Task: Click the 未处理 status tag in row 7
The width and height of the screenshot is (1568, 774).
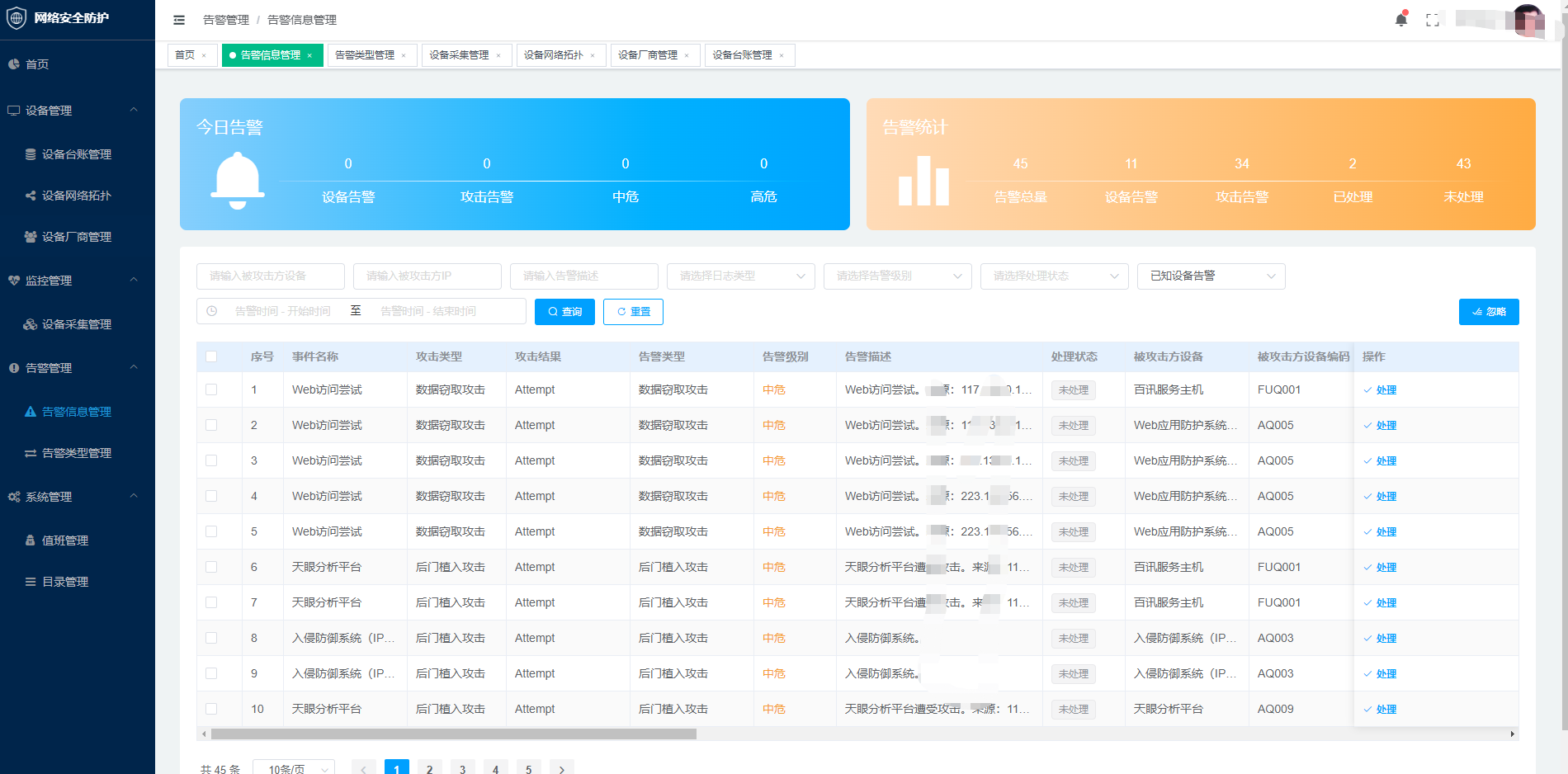Action: (x=1074, y=603)
